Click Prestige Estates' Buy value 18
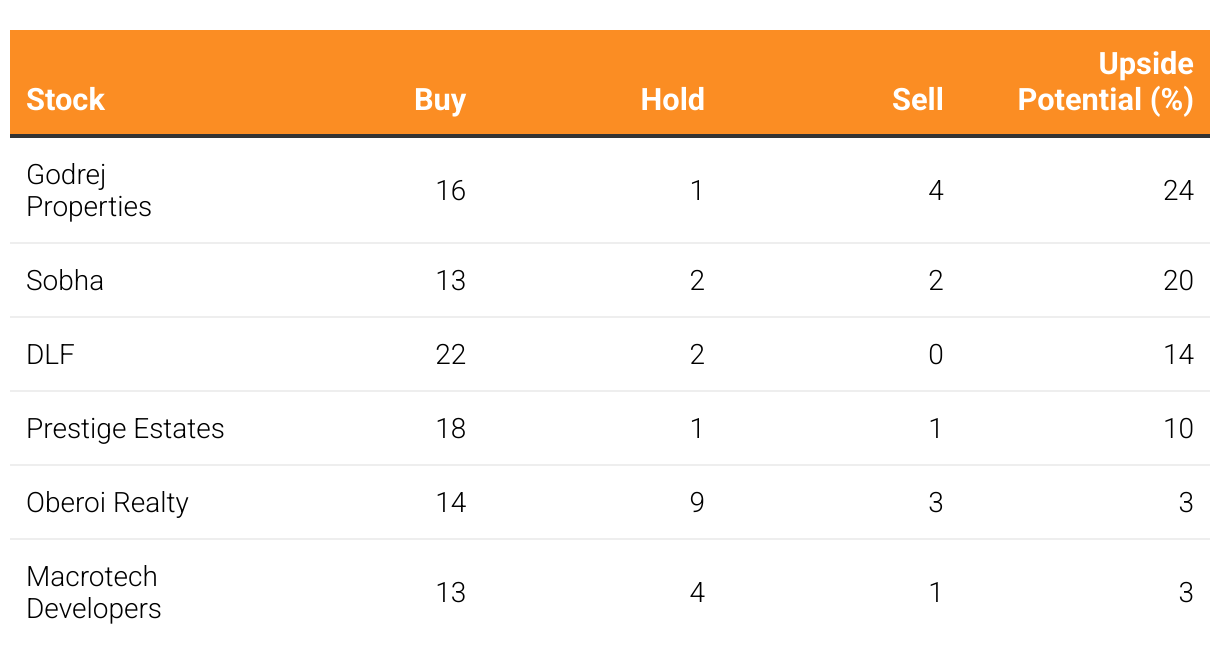Image resolution: width=1220 pixels, height=654 pixels. (x=450, y=428)
